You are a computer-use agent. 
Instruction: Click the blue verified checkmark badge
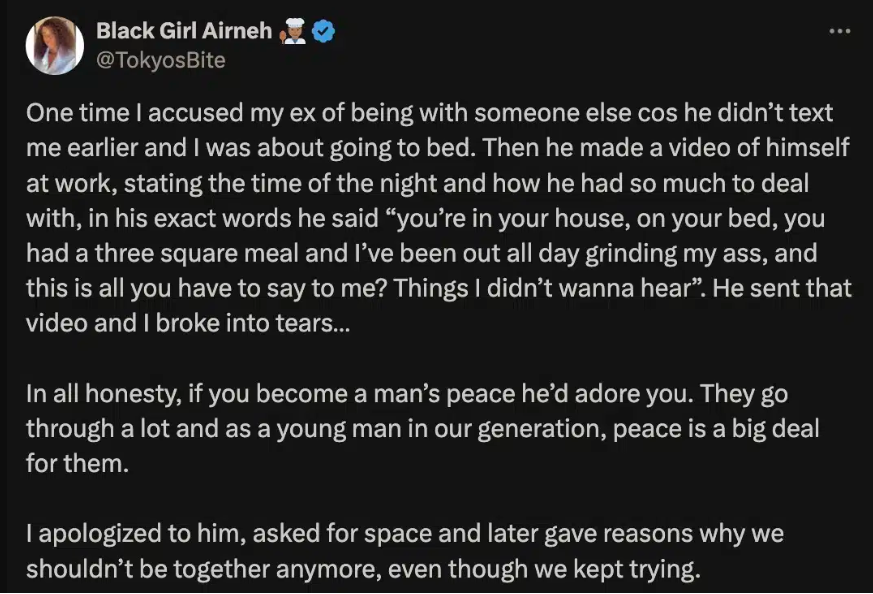point(323,31)
